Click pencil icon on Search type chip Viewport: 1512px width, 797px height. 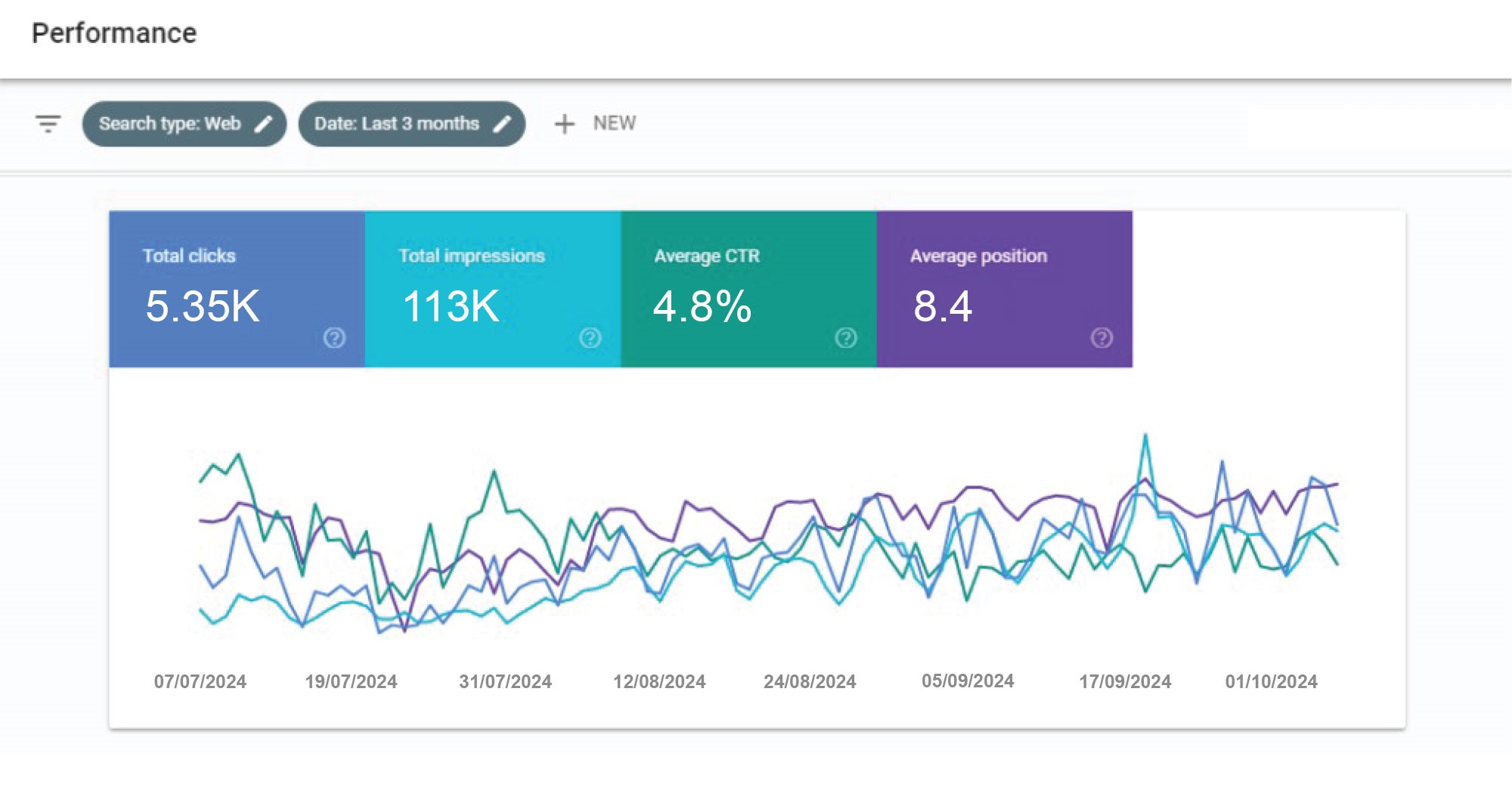[263, 124]
